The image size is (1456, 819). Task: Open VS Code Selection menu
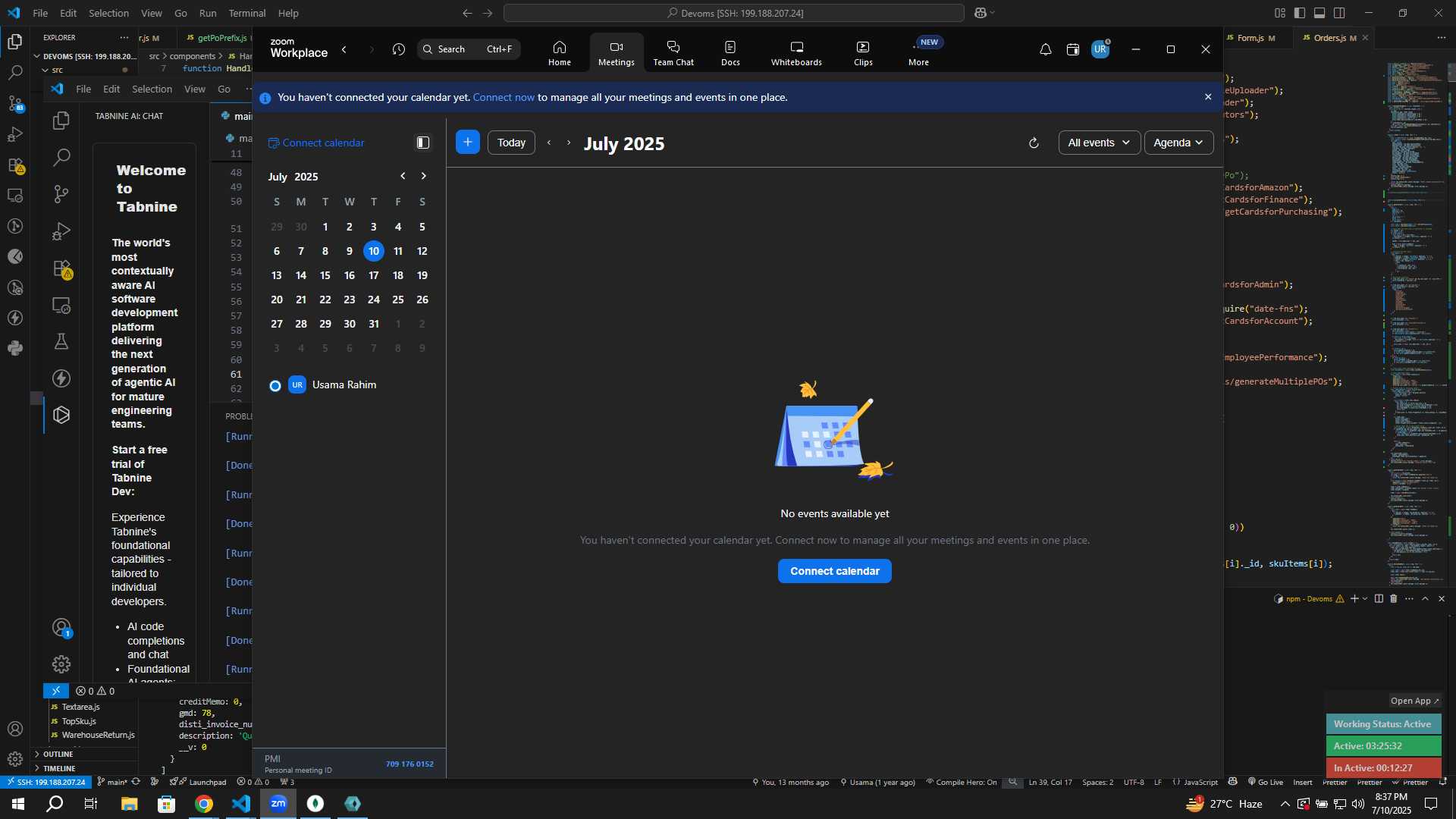point(108,13)
